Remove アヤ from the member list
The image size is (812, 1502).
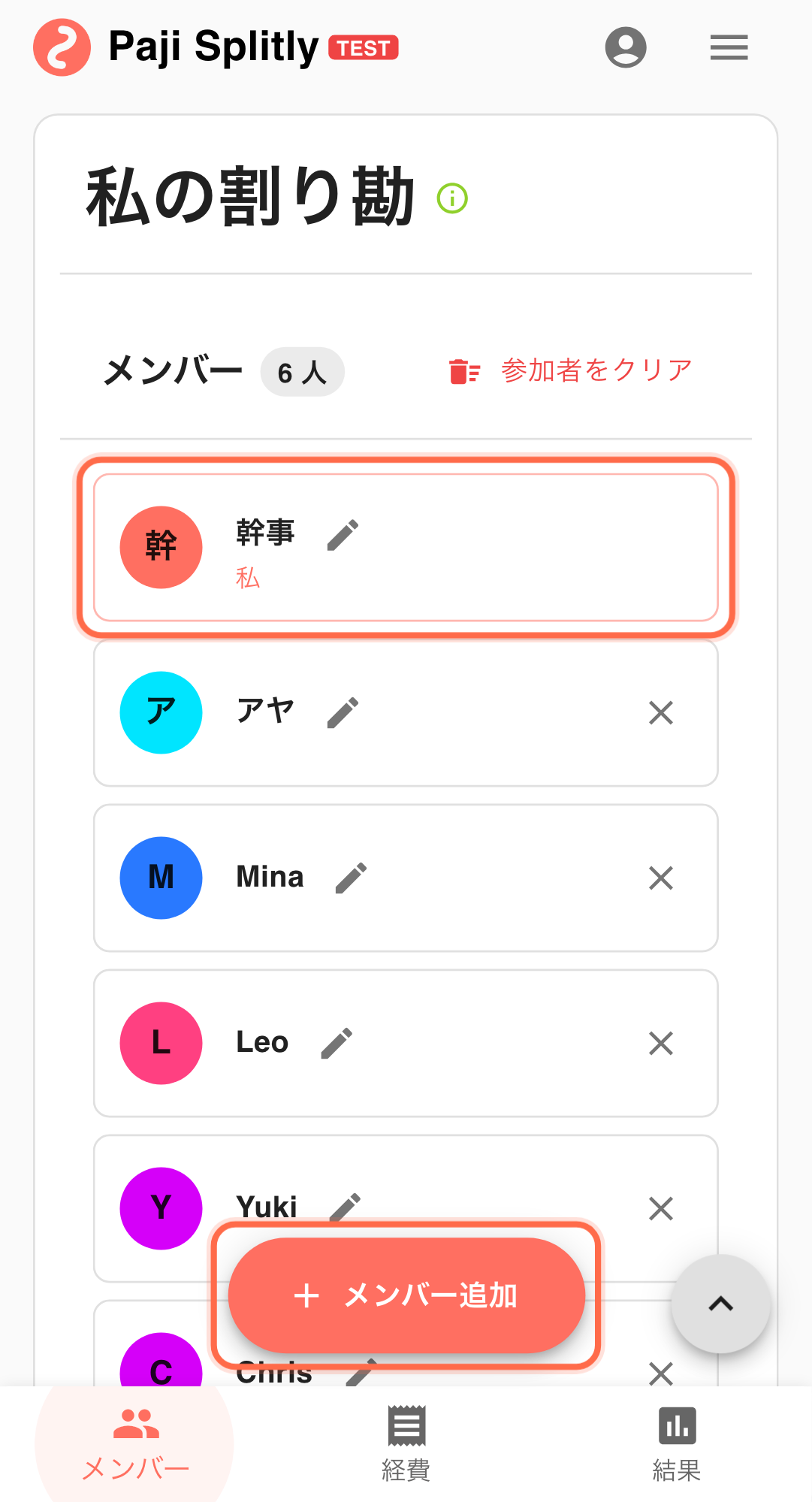pos(660,712)
